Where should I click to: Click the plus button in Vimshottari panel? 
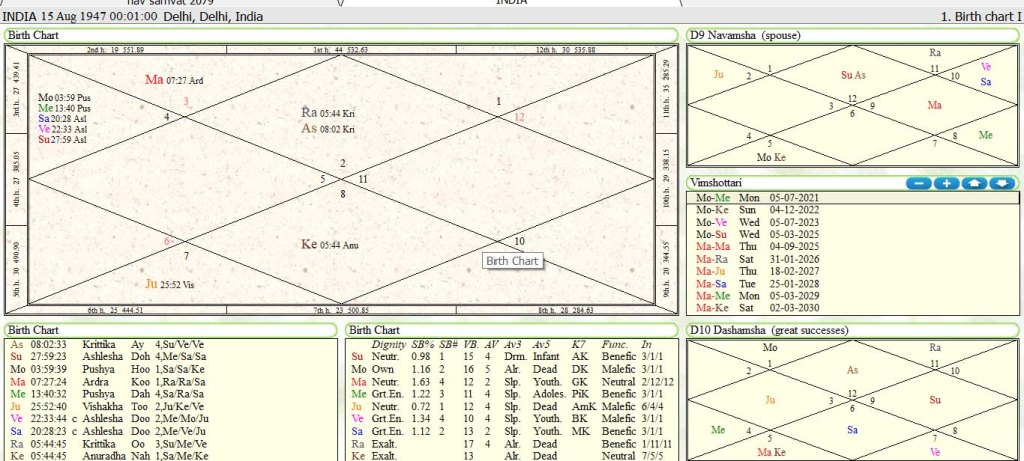[x=947, y=183]
